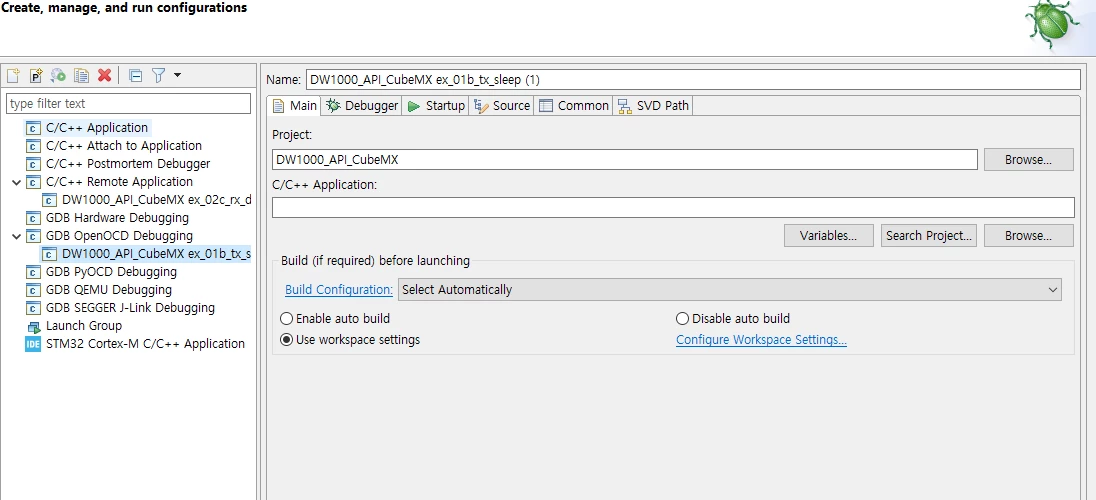Click Browse button below C/C++ Application field

click(x=1028, y=236)
